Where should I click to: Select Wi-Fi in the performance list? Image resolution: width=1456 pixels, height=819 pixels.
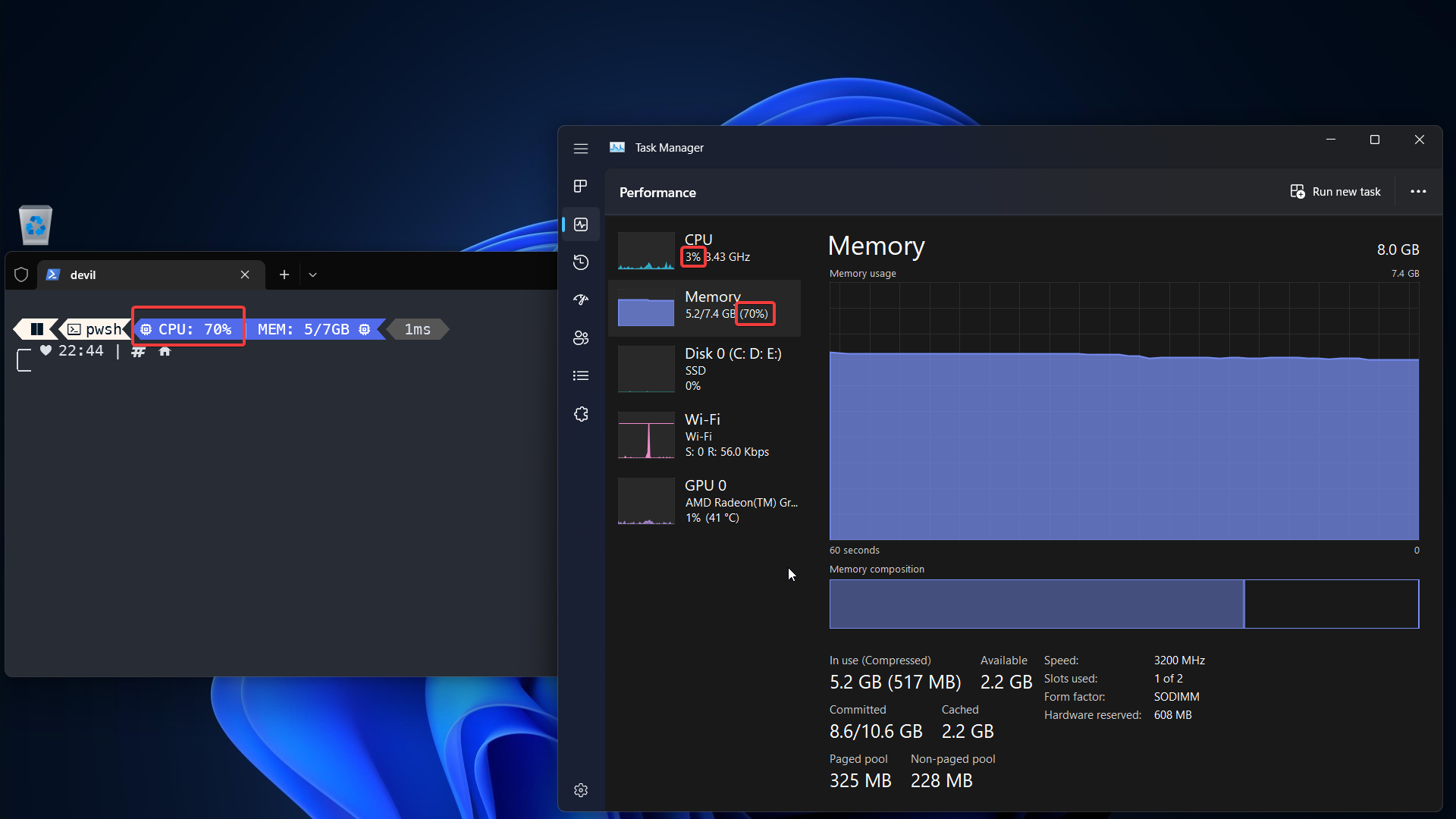point(705,435)
